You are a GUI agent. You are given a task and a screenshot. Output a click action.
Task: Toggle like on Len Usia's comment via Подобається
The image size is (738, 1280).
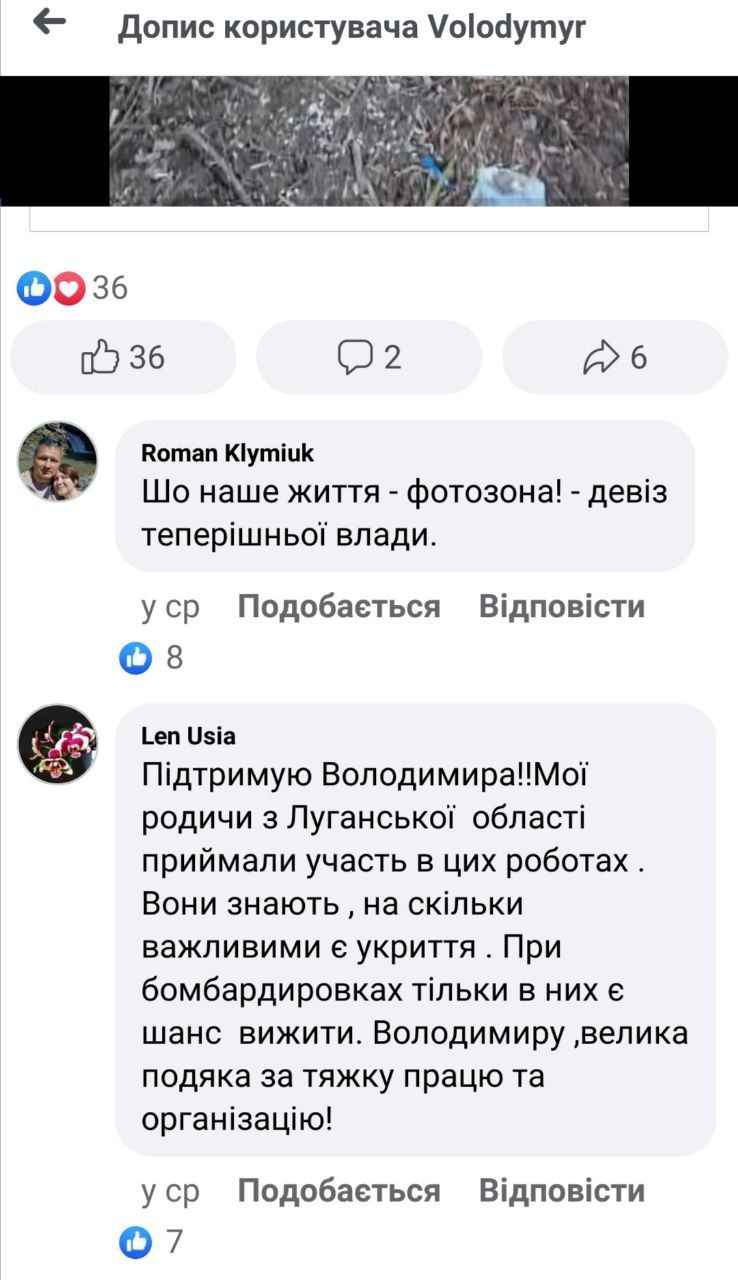(x=337, y=1192)
